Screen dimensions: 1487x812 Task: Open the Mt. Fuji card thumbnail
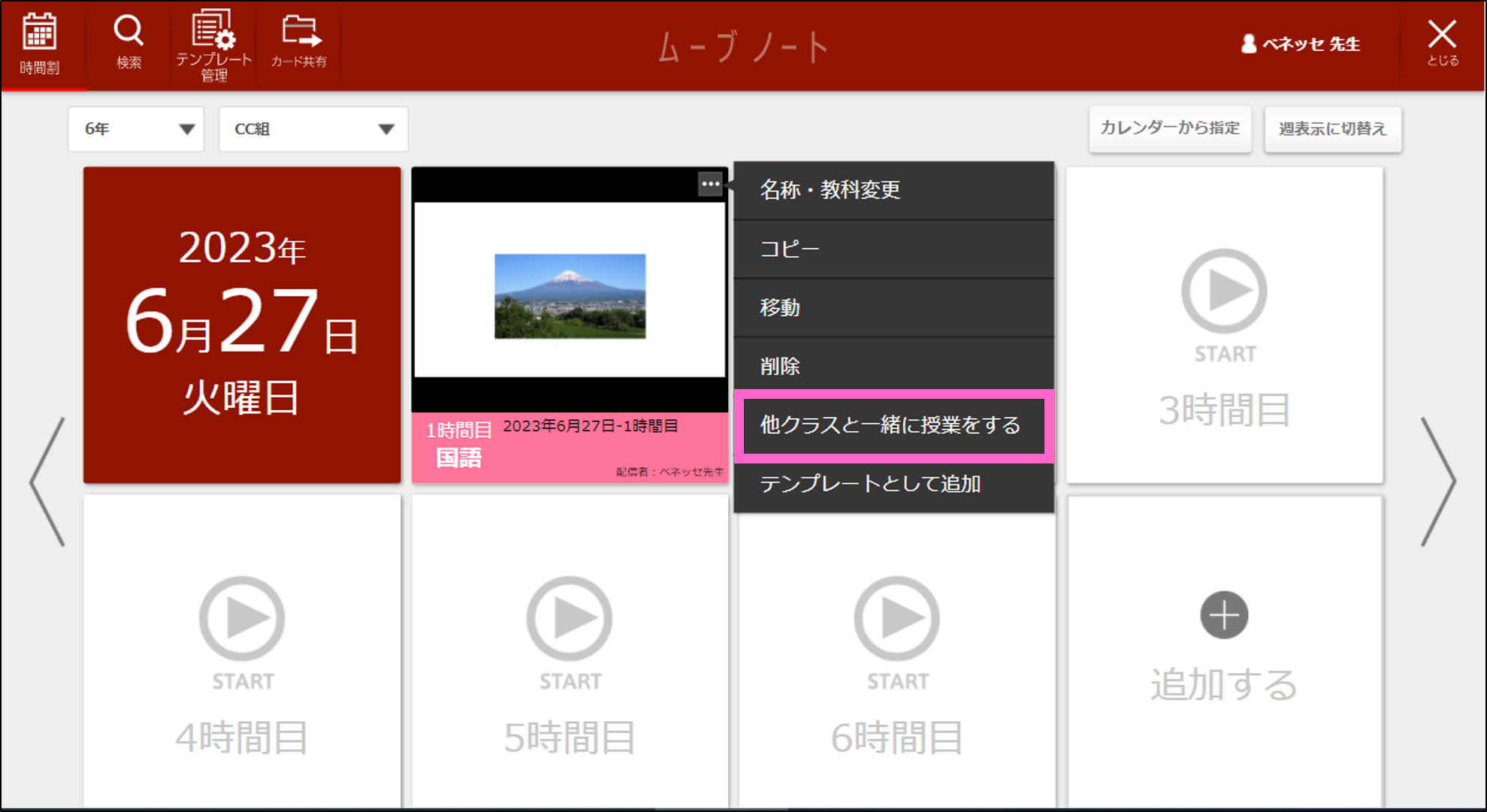[569, 294]
